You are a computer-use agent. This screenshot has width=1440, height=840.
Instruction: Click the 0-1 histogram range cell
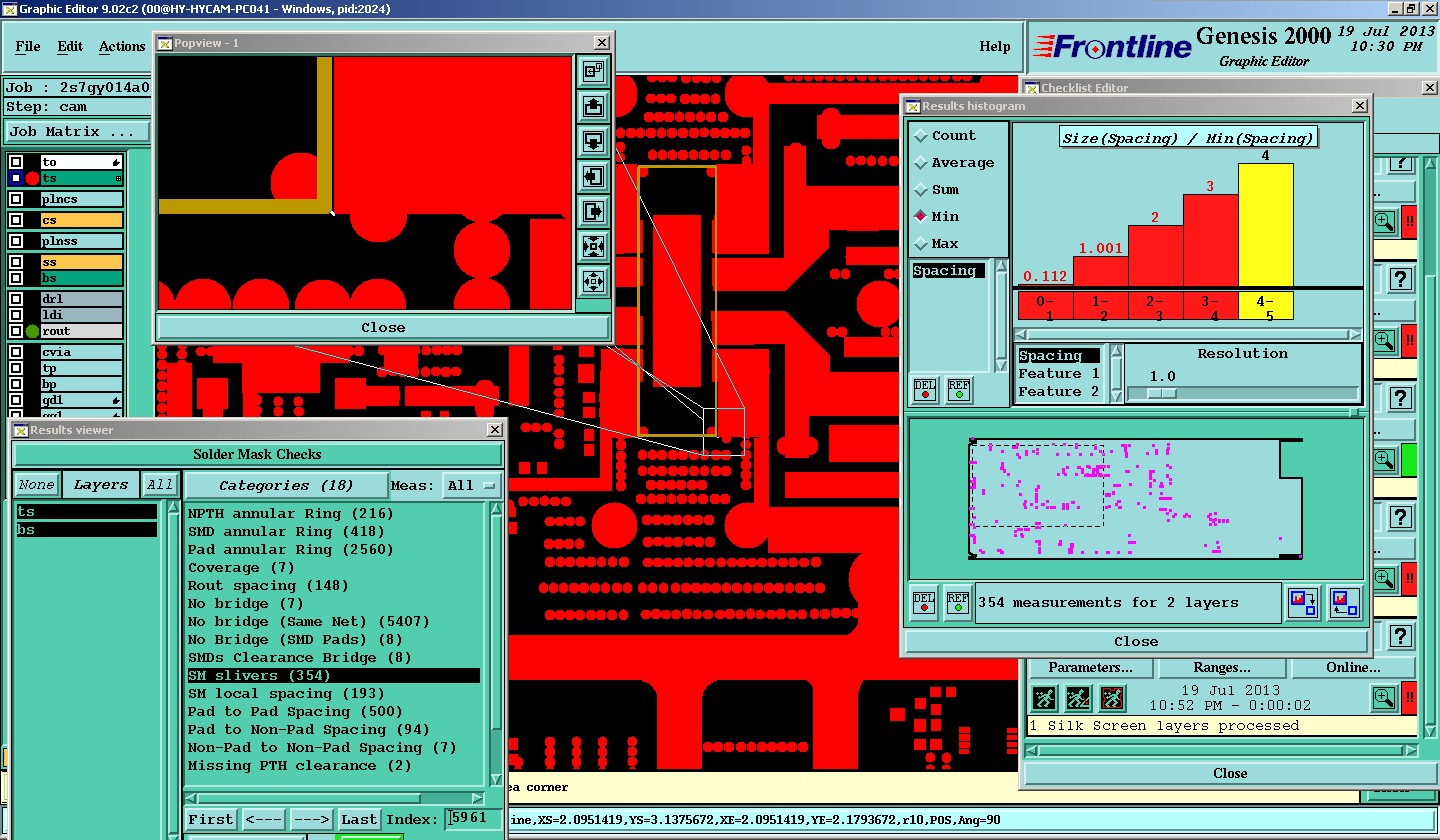[x=1046, y=306]
